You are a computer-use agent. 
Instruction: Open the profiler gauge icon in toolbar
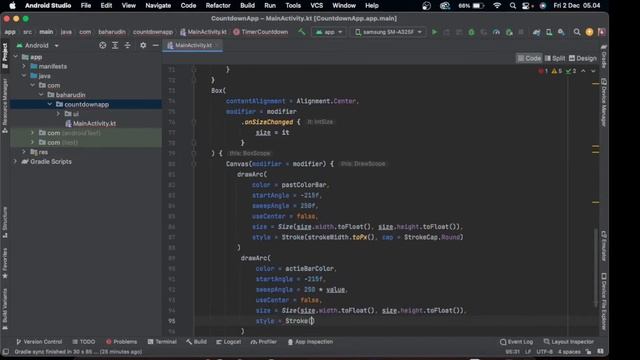pos(496,32)
